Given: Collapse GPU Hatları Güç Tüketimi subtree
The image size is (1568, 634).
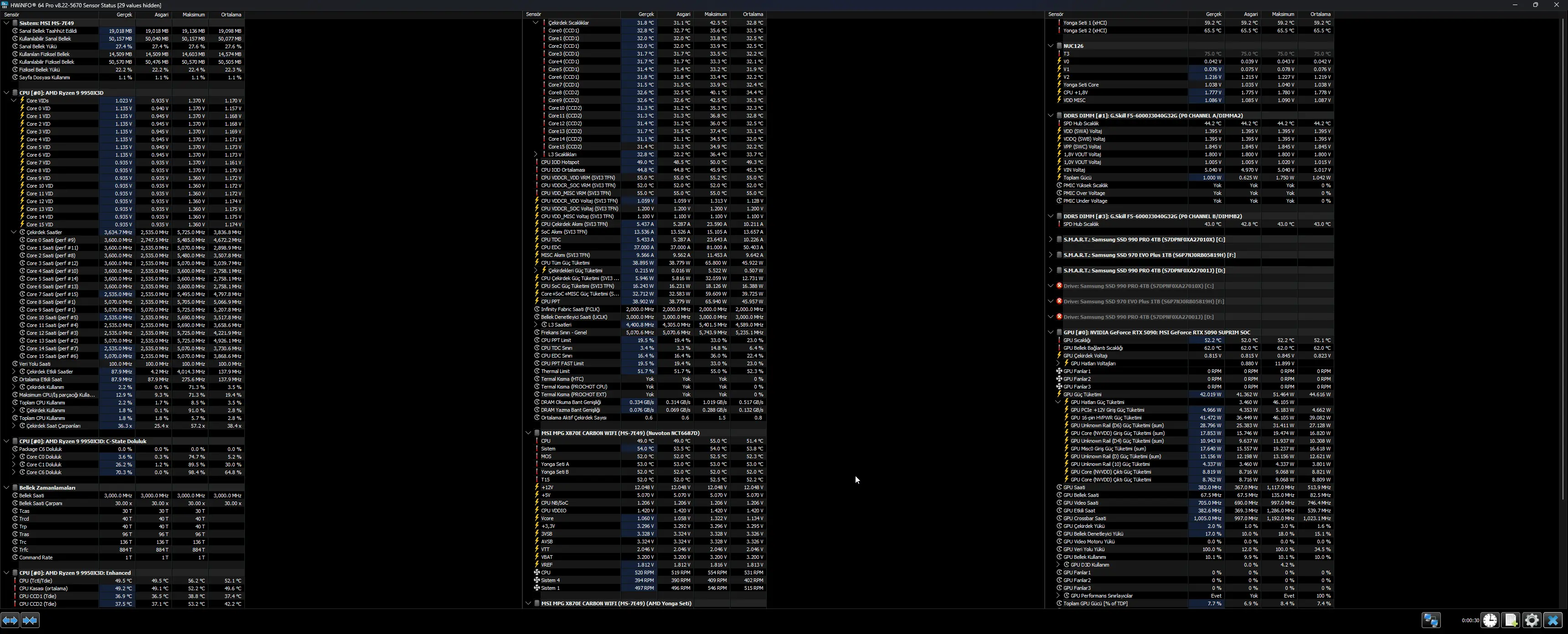Looking at the screenshot, I should (1058, 402).
